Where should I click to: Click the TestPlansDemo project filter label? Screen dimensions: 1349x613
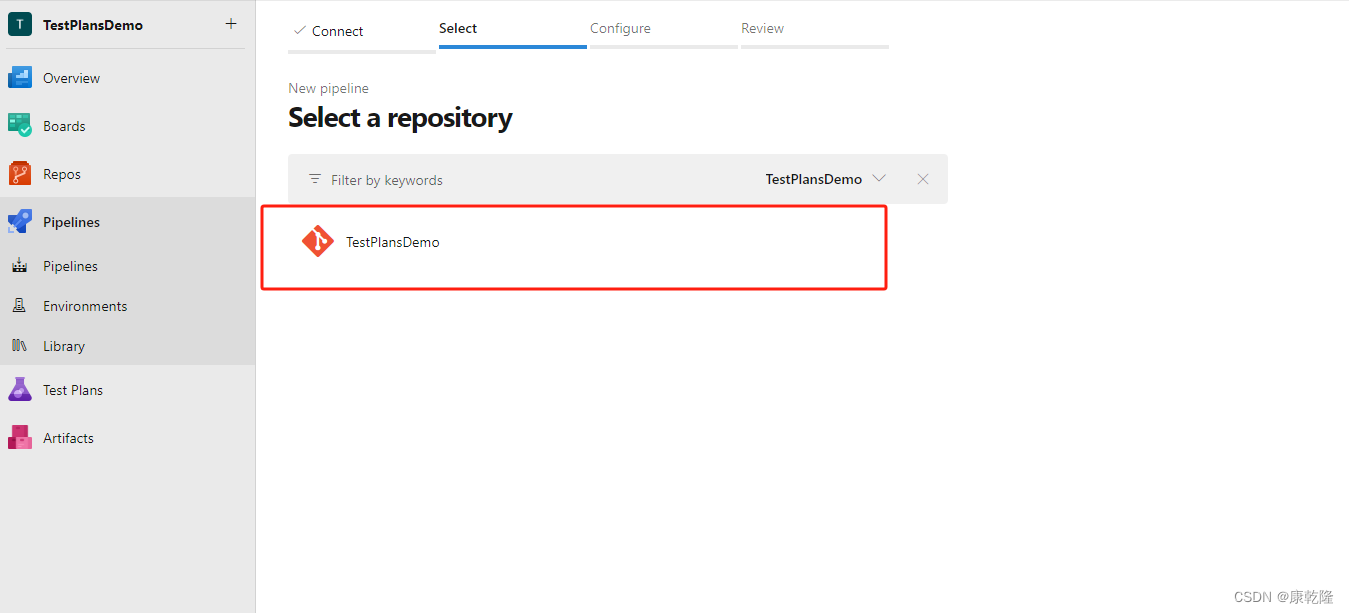coord(814,179)
